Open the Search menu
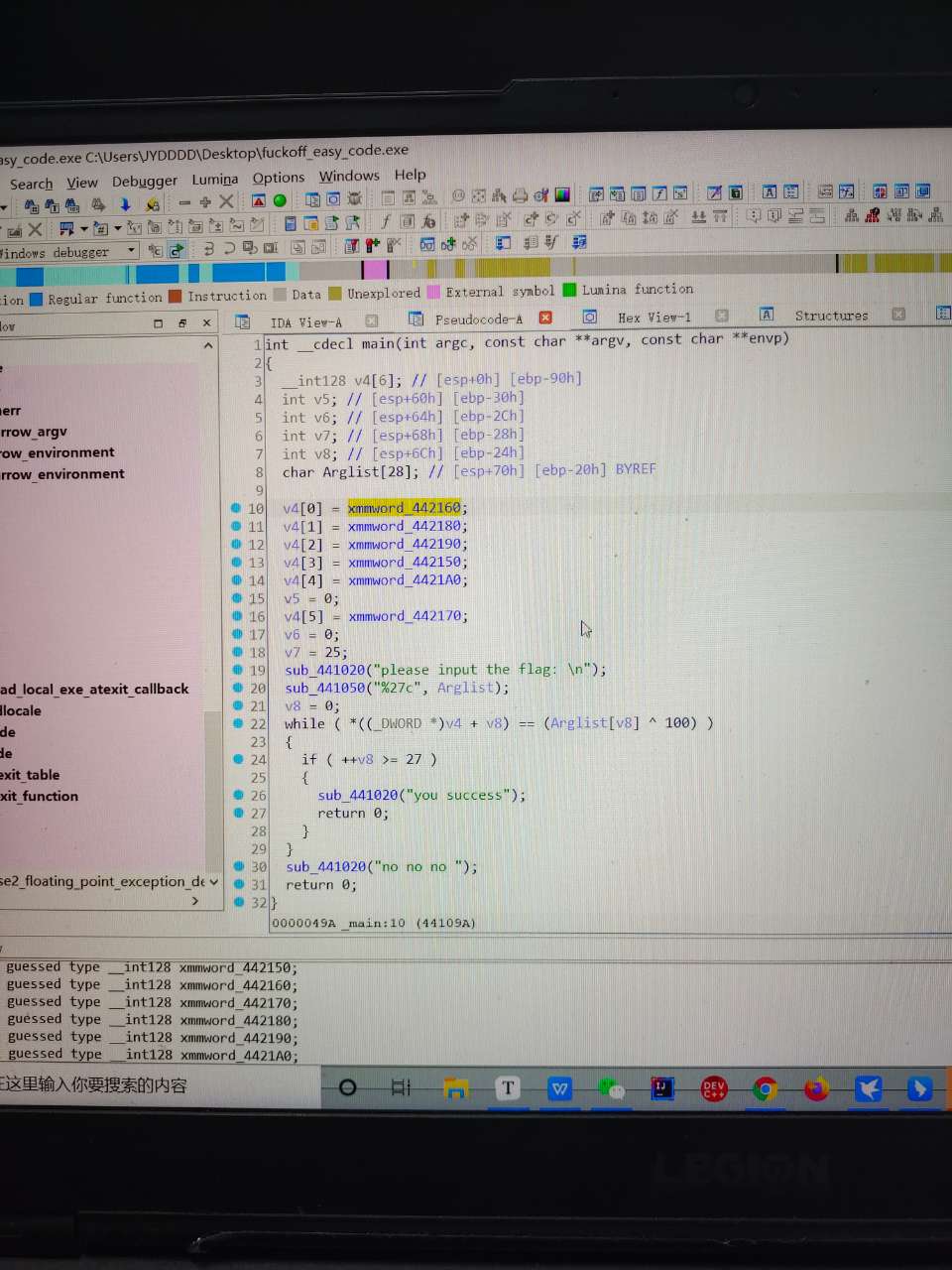The width and height of the screenshot is (952, 1270). click(x=31, y=184)
